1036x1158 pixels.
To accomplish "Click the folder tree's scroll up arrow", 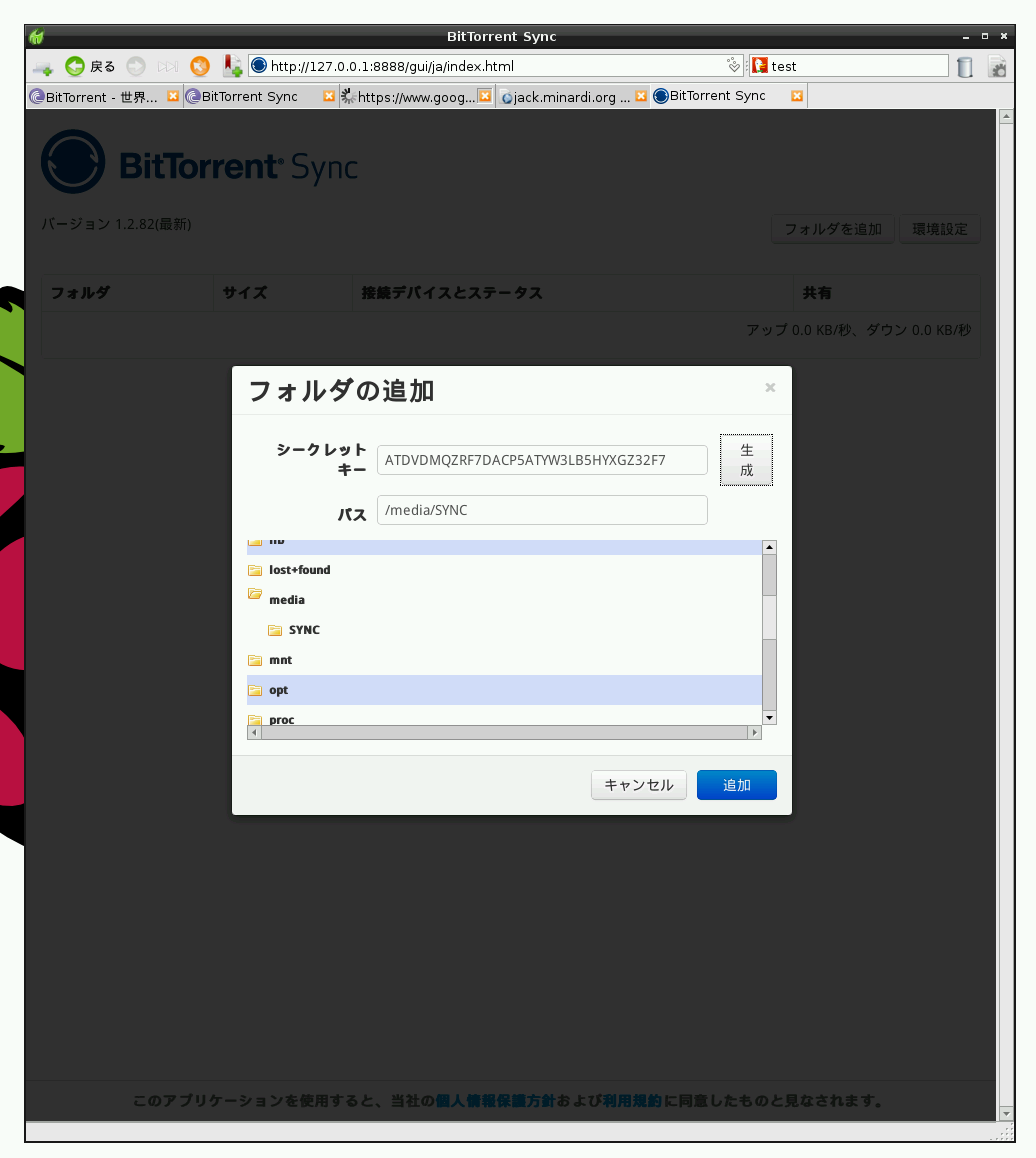I will point(769,547).
